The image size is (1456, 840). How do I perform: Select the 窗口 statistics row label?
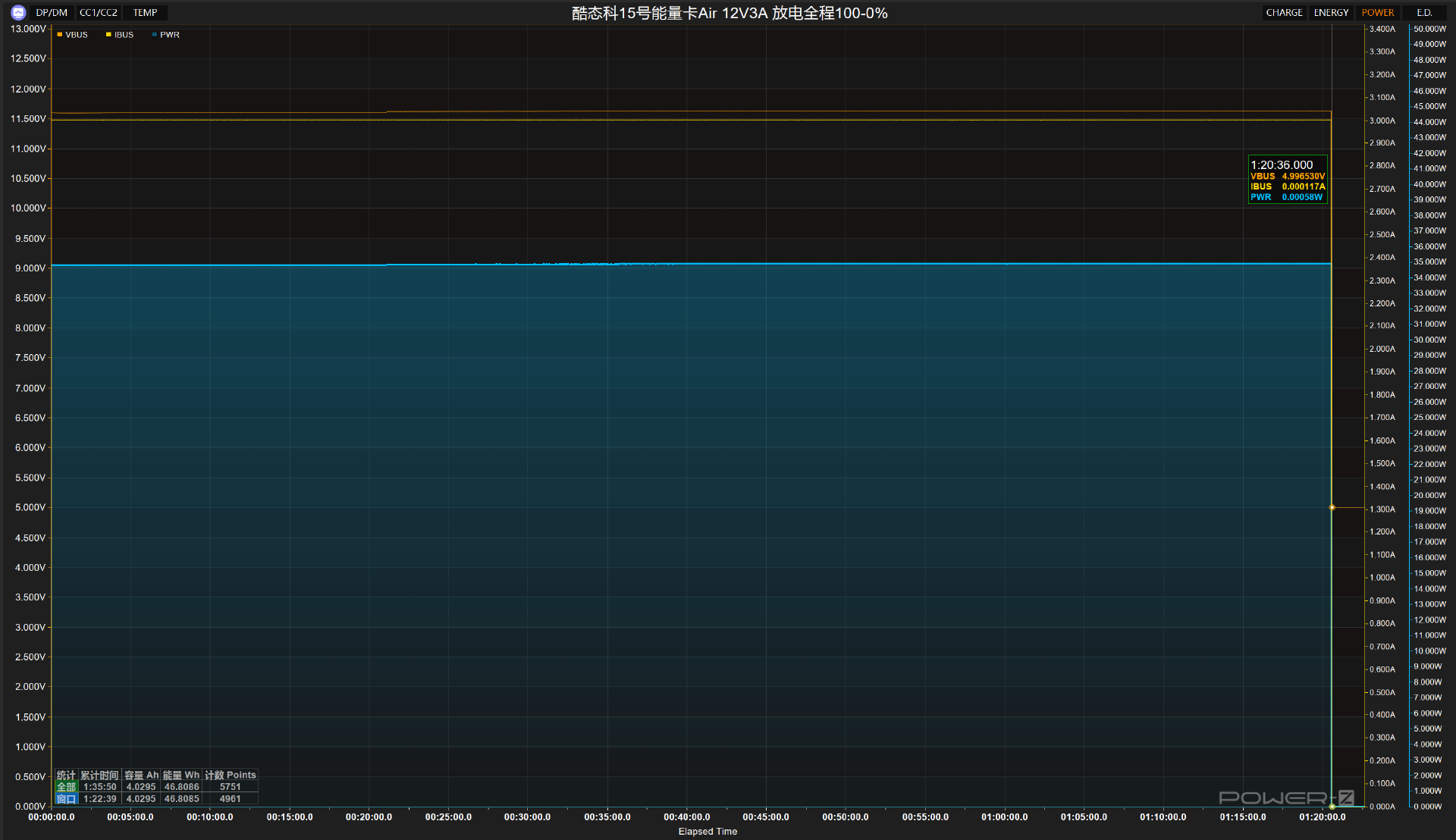(66, 799)
